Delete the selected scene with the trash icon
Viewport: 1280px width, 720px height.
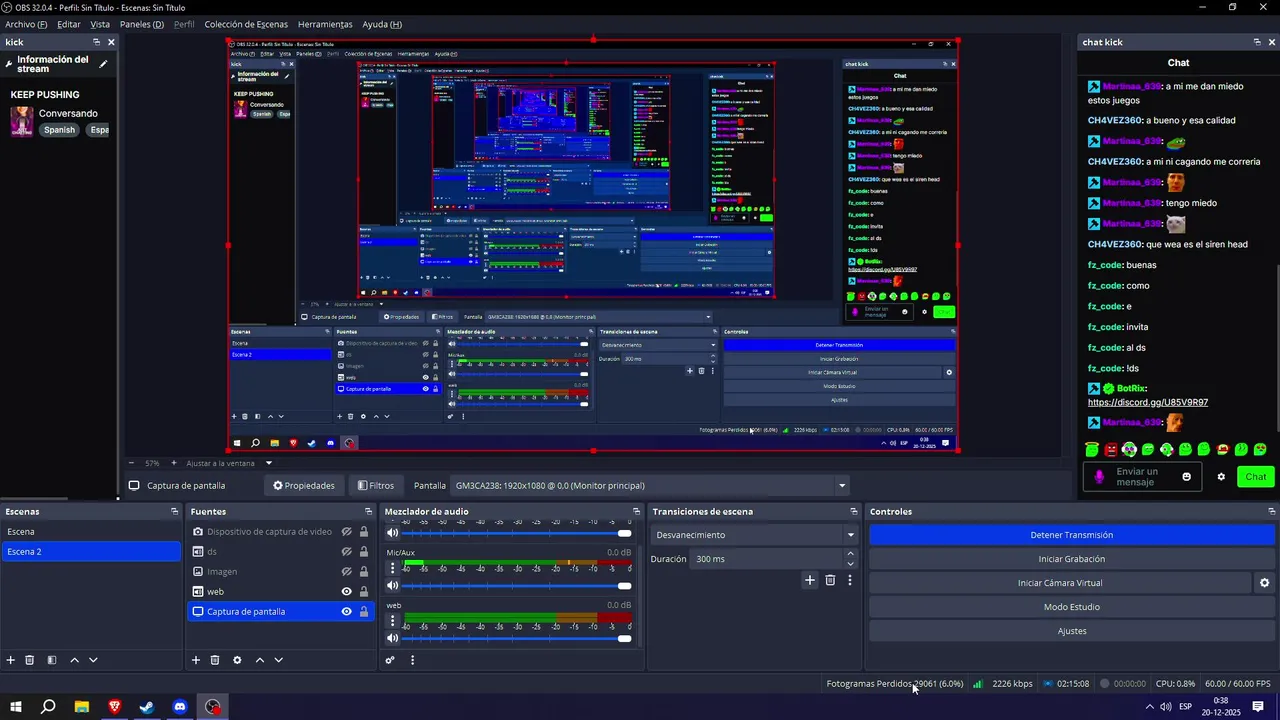(30, 660)
